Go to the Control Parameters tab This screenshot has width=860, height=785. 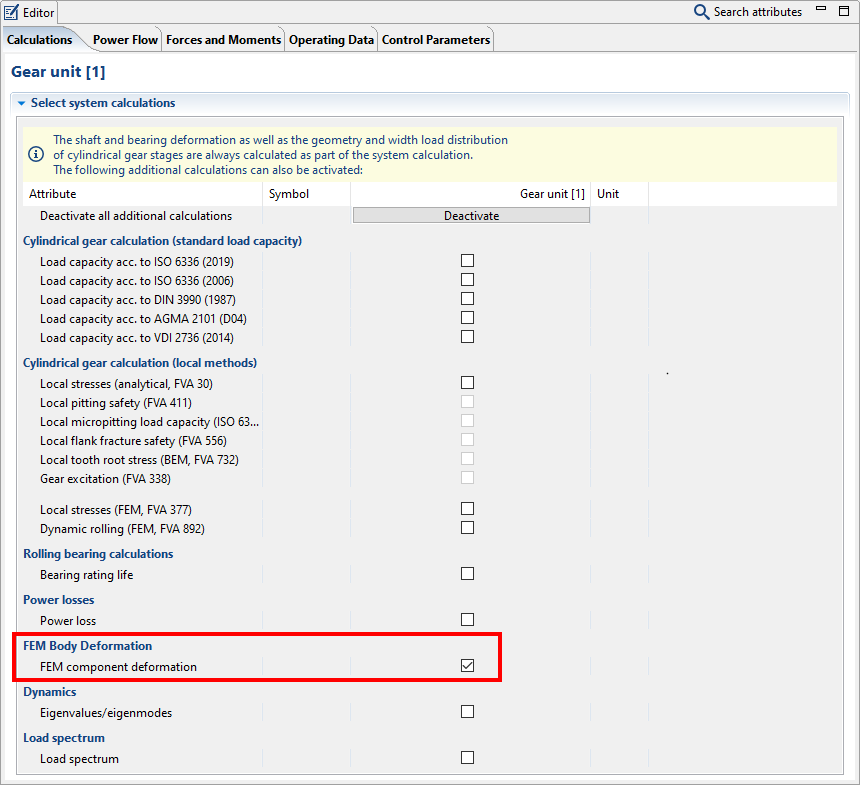(x=436, y=40)
